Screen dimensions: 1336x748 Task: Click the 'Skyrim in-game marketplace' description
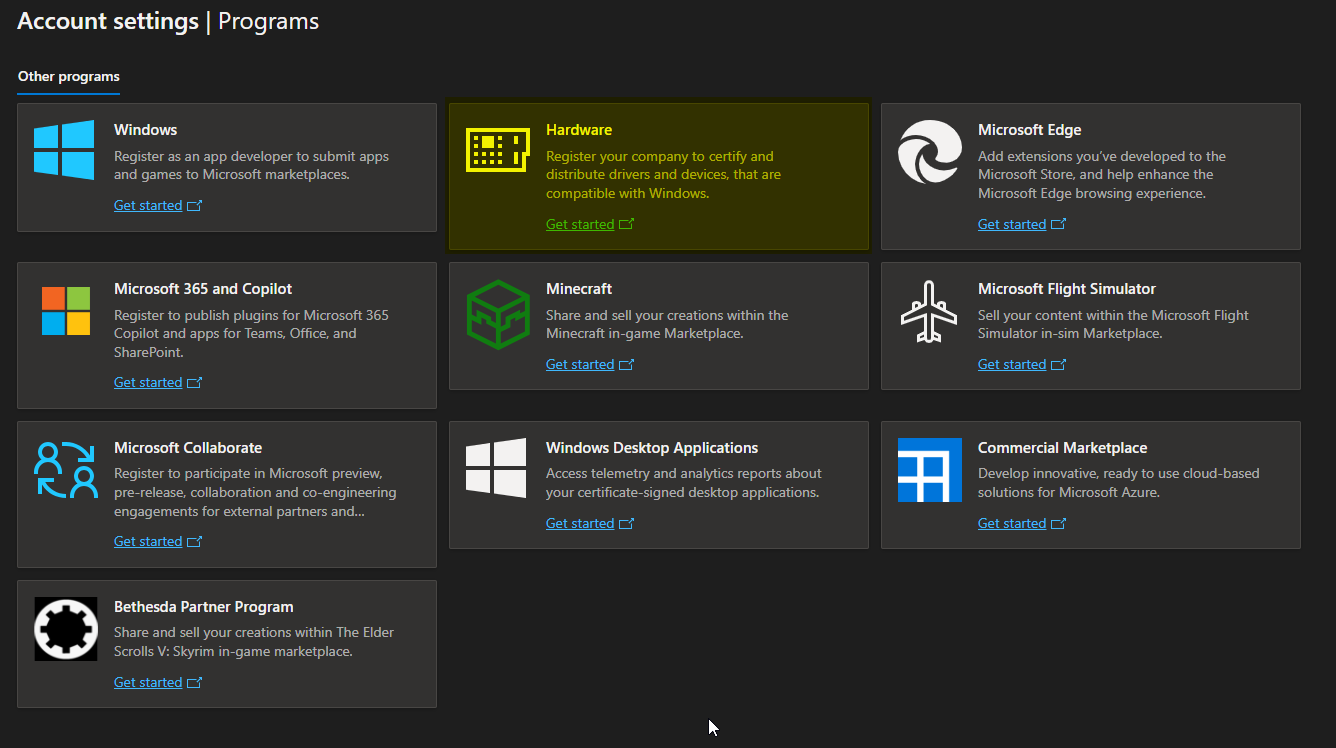(x=254, y=642)
